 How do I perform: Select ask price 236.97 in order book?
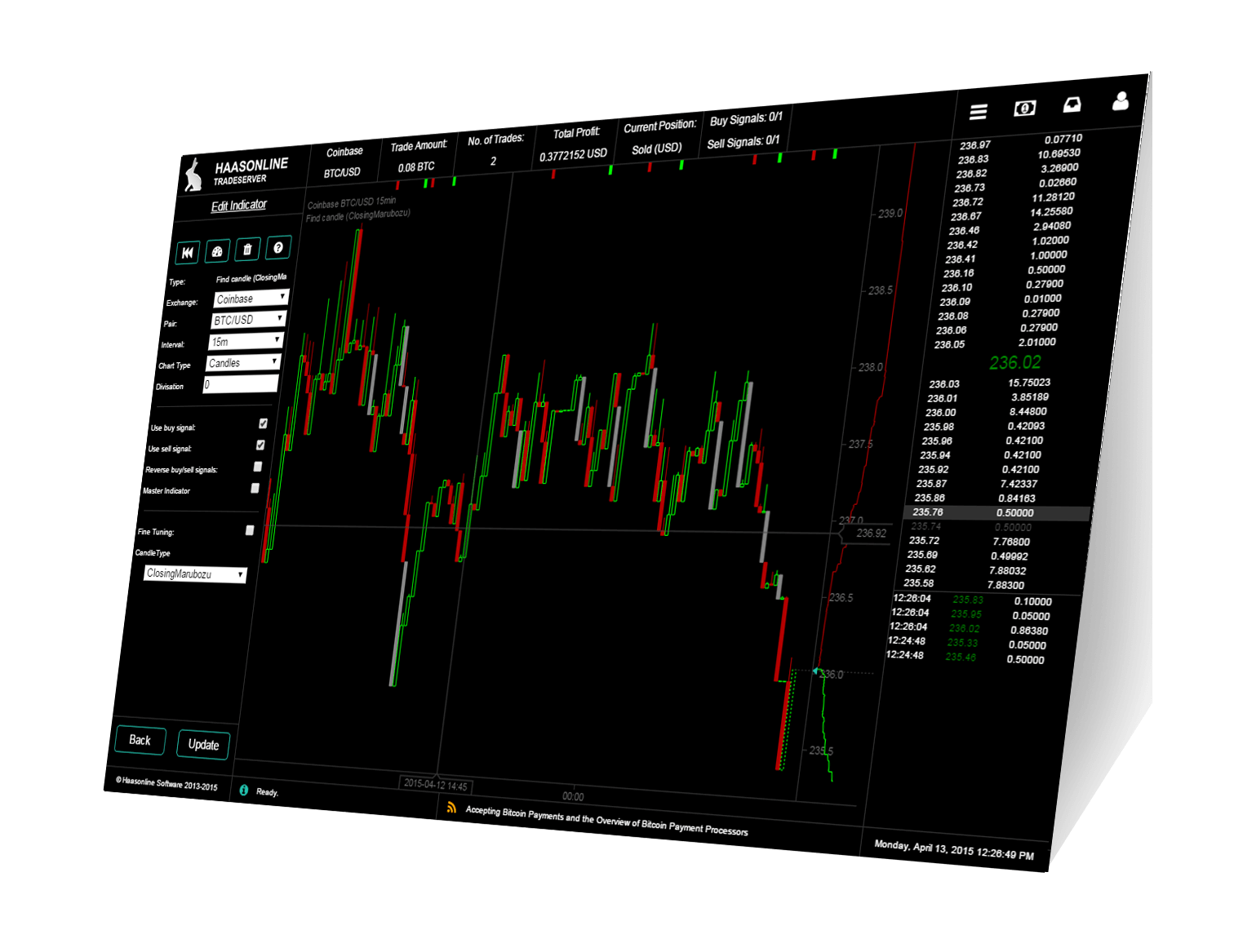(974, 145)
